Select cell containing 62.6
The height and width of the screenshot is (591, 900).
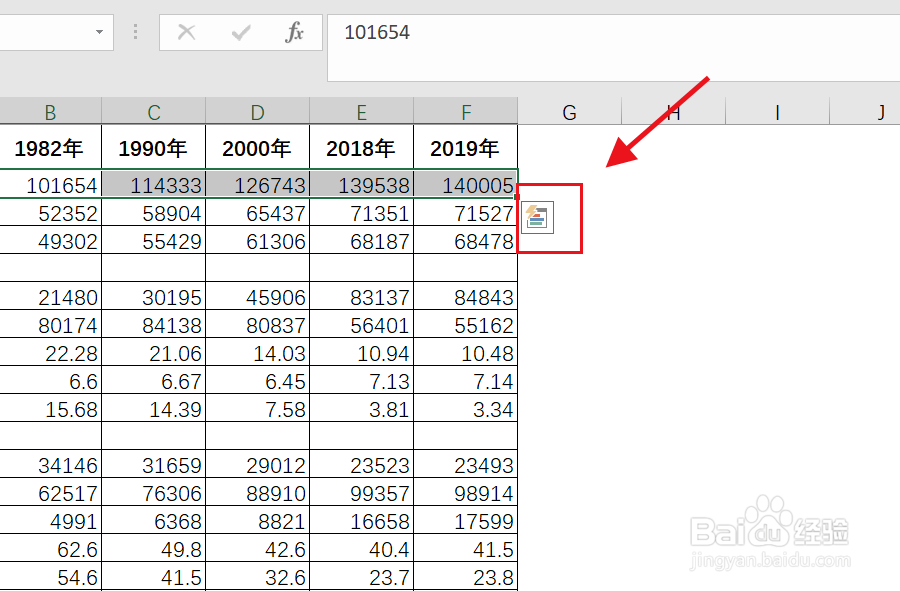tap(51, 548)
